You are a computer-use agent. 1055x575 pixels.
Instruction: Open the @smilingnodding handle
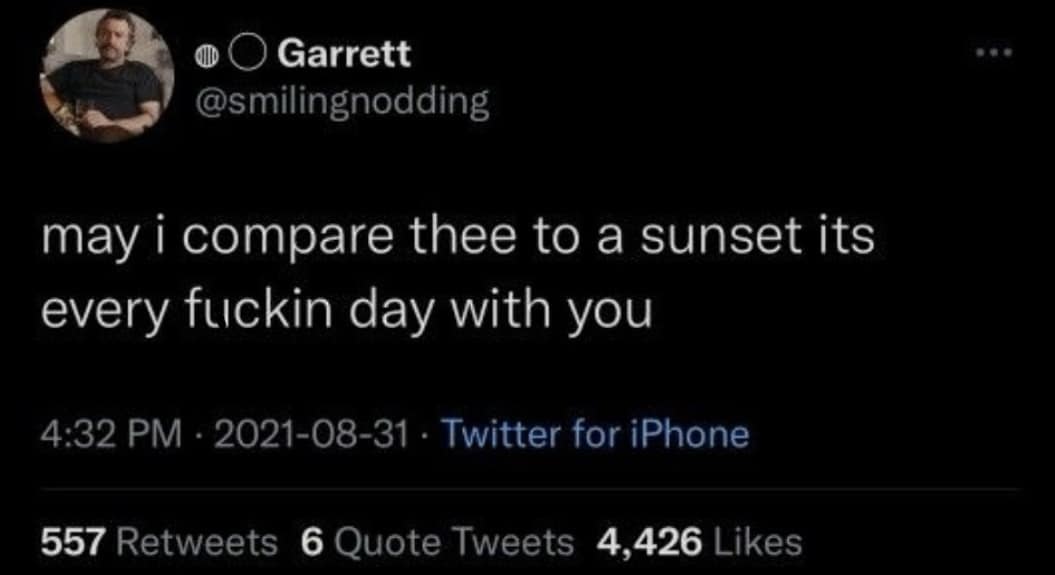pyautogui.click(x=345, y=101)
